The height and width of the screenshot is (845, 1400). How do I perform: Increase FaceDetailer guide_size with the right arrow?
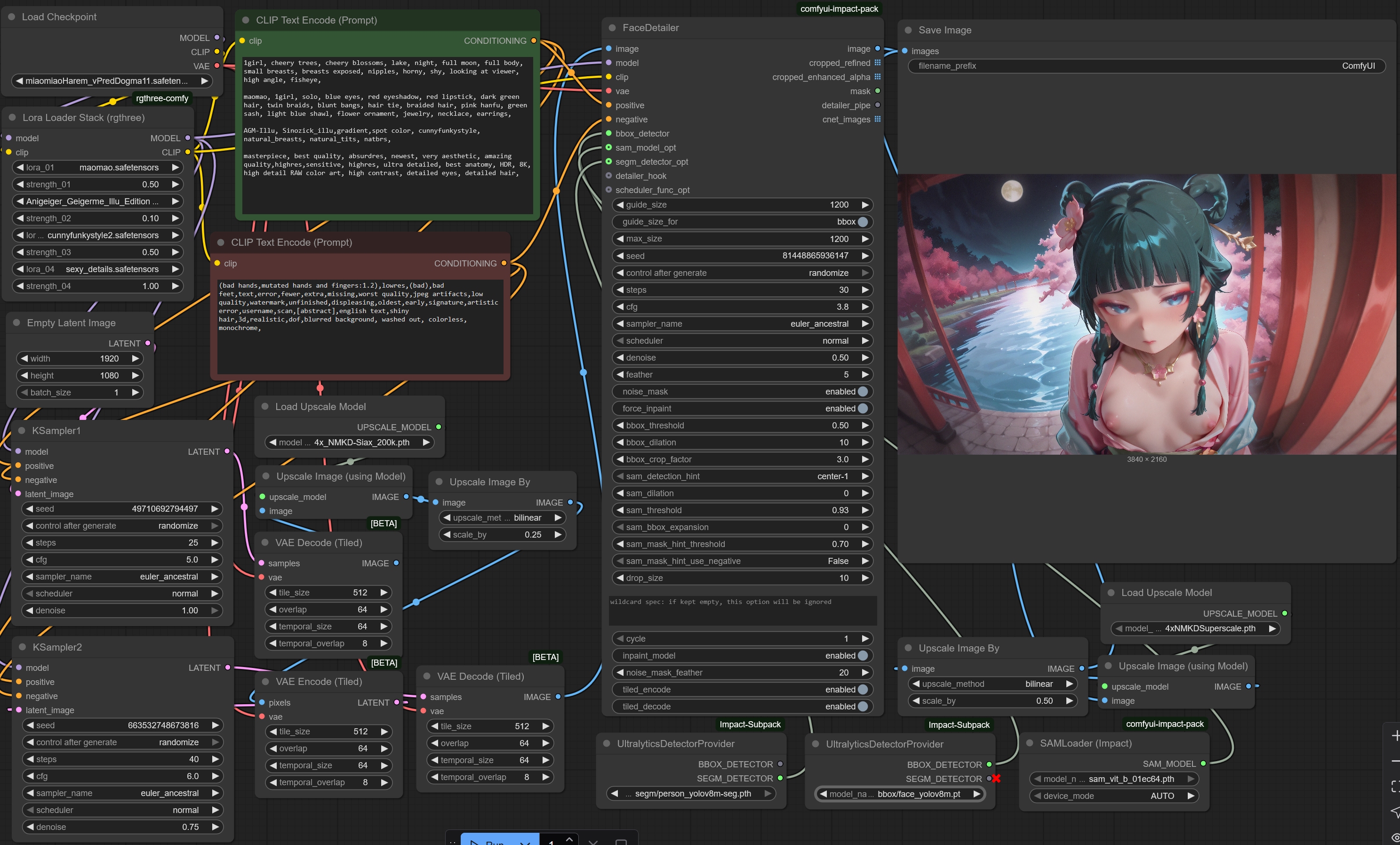865,205
